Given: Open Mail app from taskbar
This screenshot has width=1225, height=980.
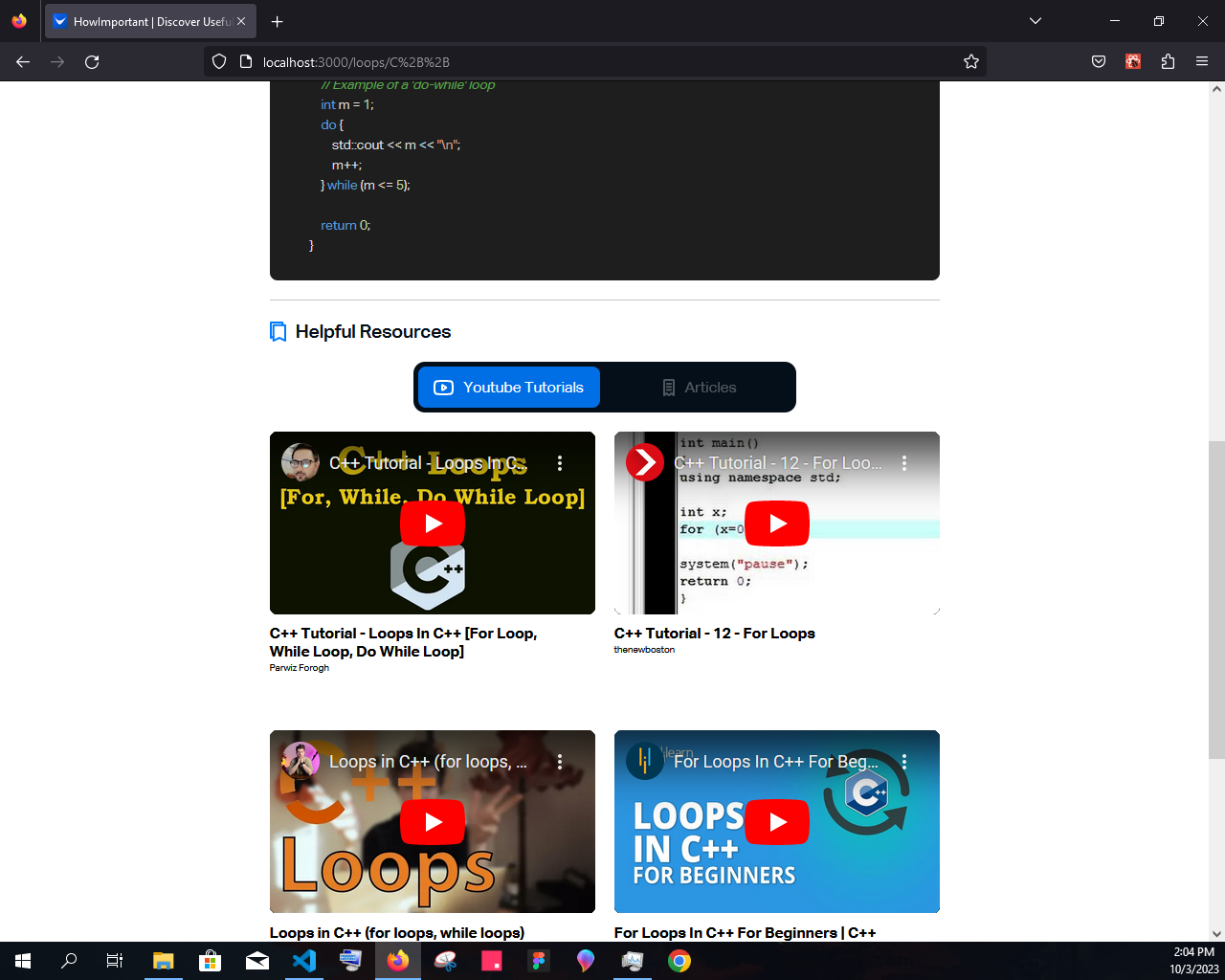Looking at the screenshot, I should 257,961.
